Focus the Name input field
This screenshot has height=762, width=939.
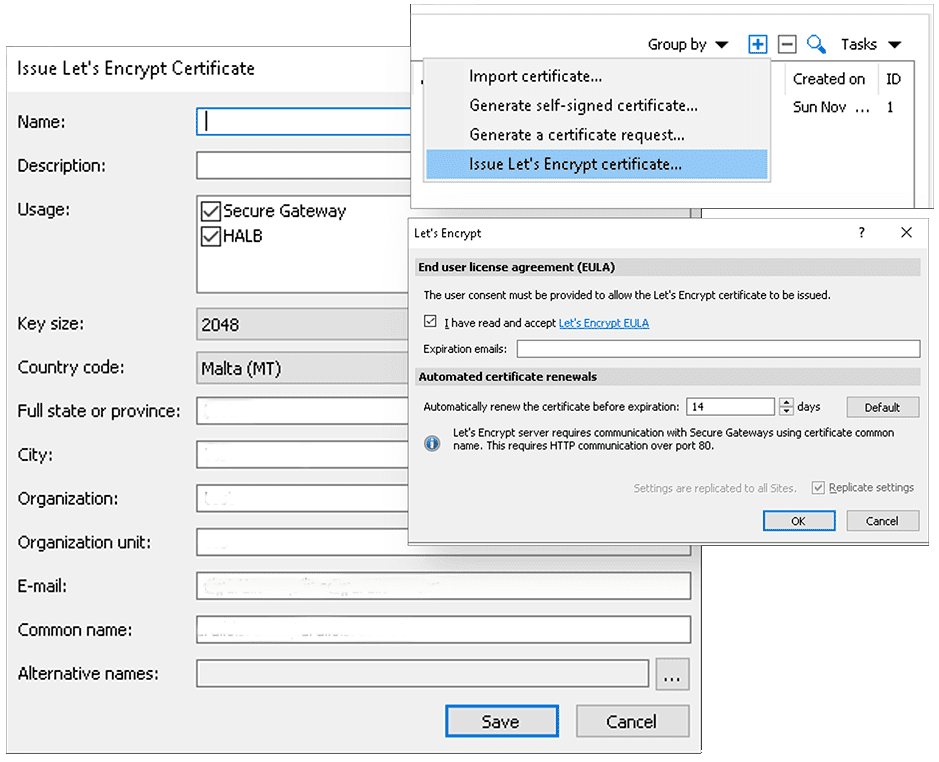(x=303, y=122)
